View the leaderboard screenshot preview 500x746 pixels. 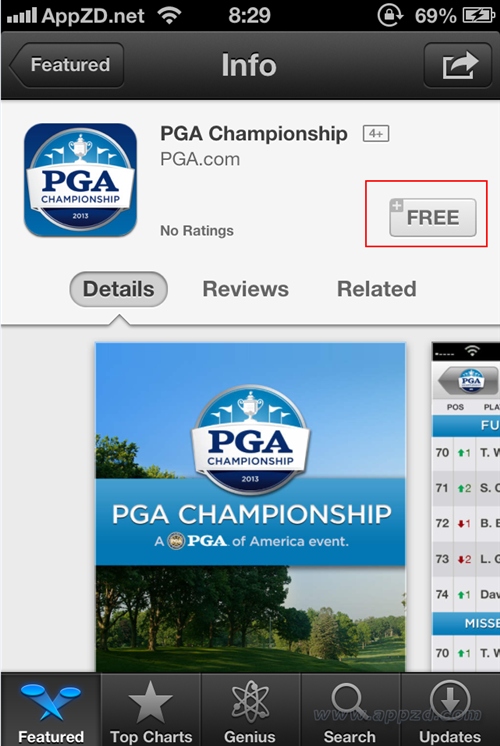click(466, 507)
